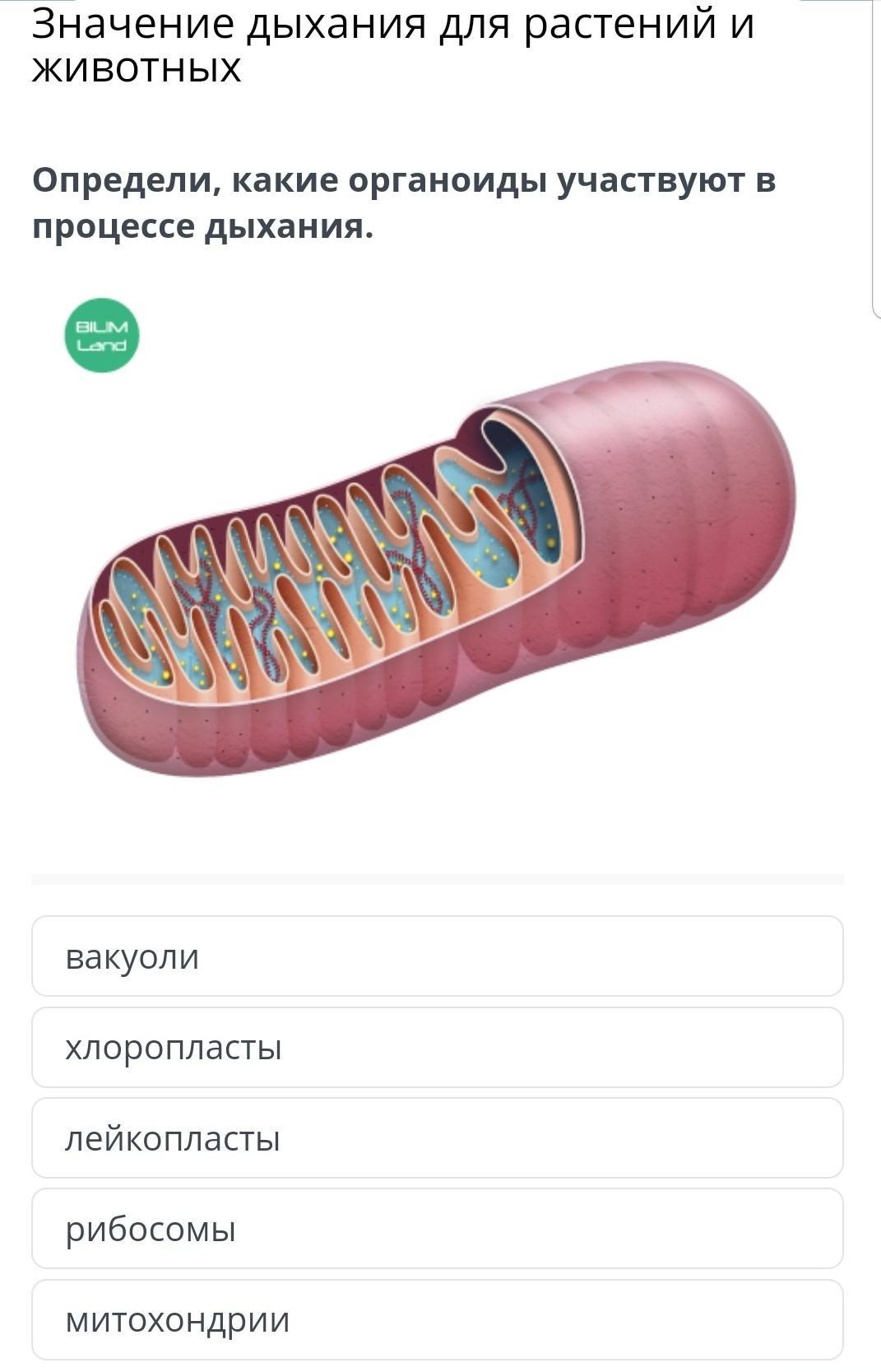Click the green BilimLand logo
This screenshot has width=881, height=1372.
102,335
